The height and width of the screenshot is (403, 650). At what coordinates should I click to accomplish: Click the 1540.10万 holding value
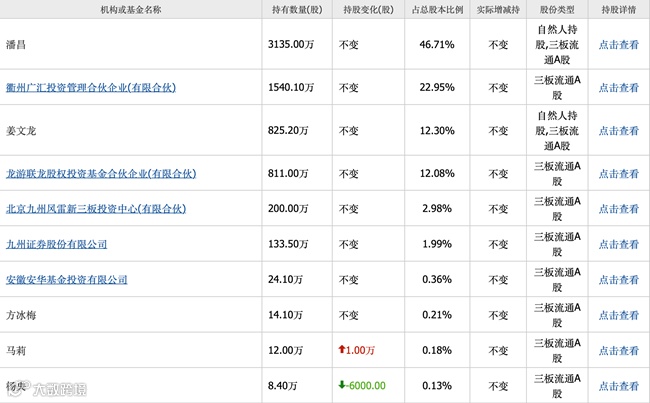291,87
